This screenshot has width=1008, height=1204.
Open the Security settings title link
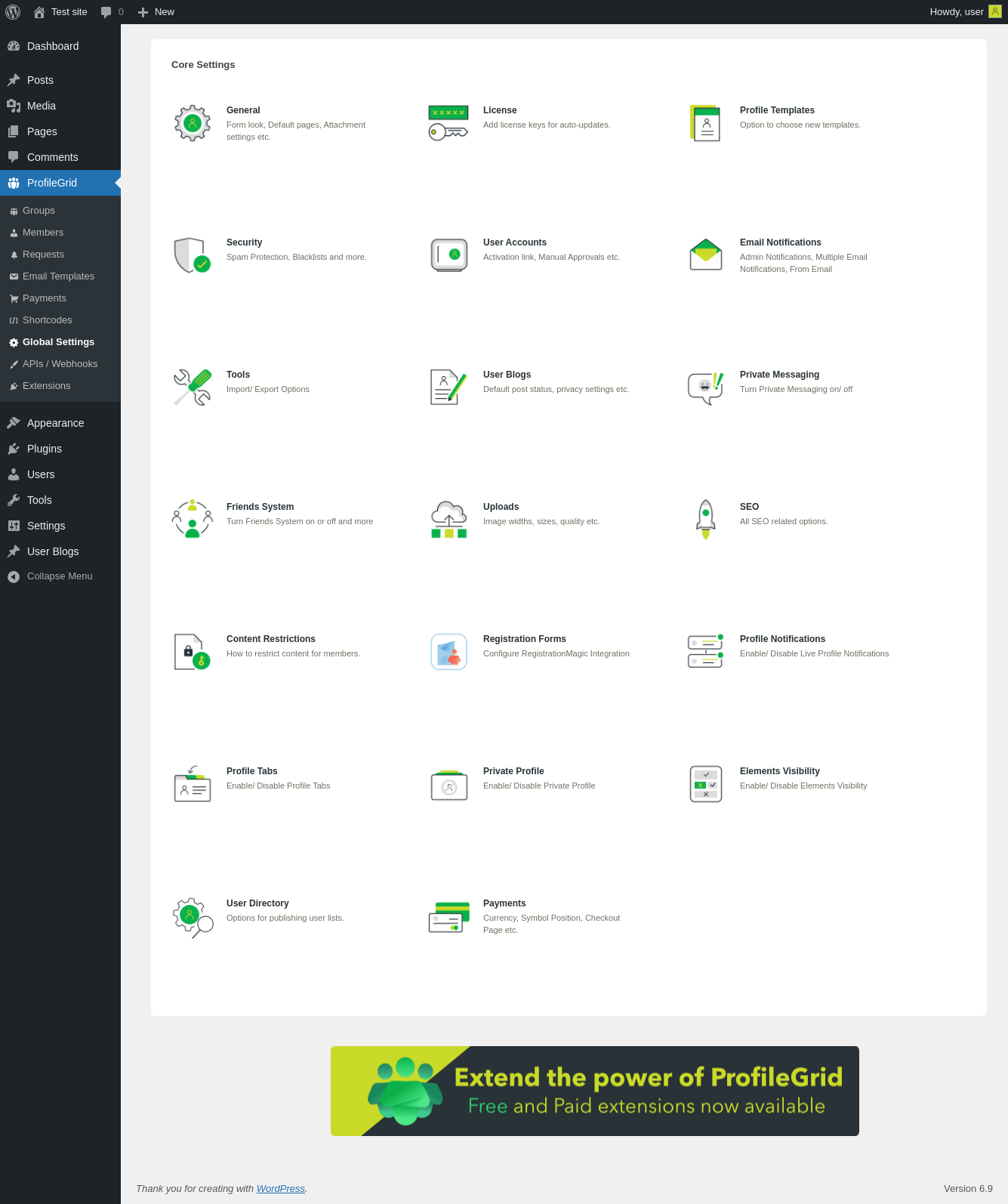(245, 242)
